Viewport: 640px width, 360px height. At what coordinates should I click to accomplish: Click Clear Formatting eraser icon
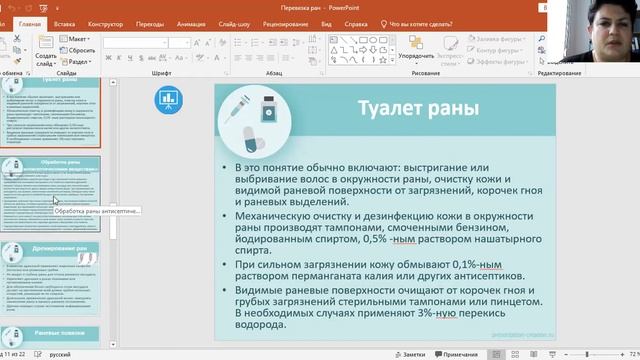[x=222, y=43]
